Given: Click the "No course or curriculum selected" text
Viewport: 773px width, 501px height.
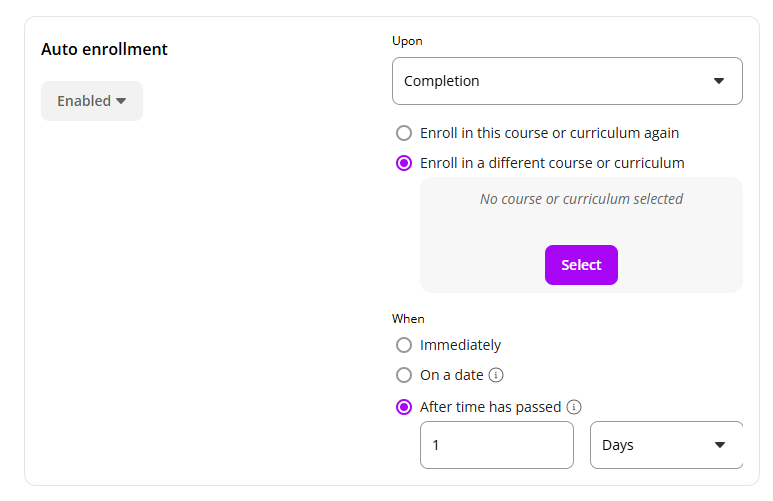Looking at the screenshot, I should point(581,199).
